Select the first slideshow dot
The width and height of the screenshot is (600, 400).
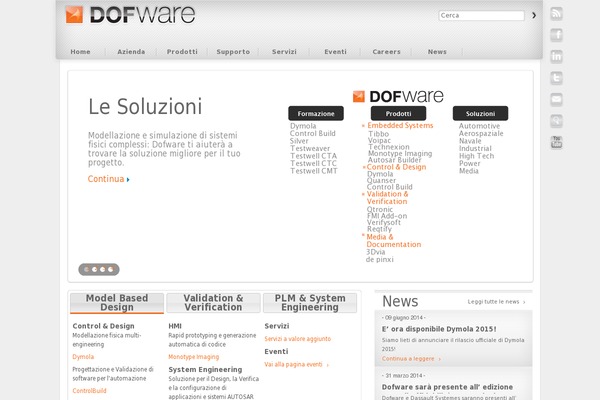(86, 269)
